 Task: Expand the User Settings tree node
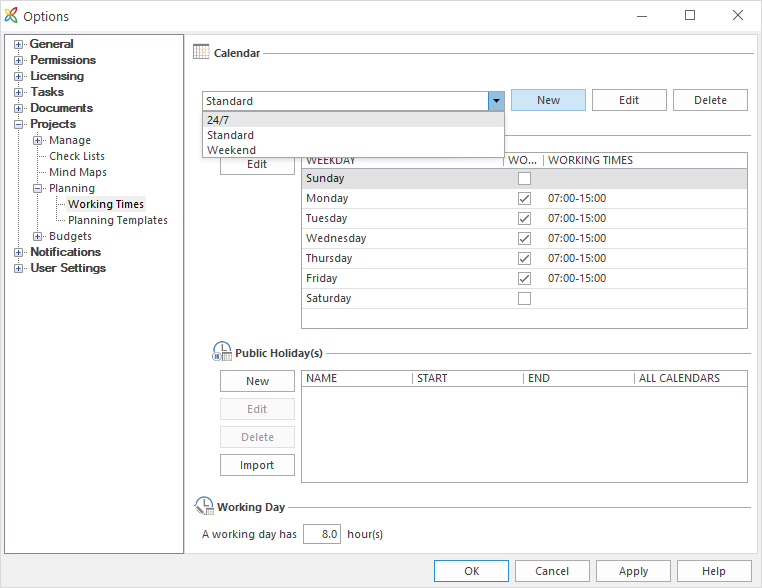click(x=18, y=268)
